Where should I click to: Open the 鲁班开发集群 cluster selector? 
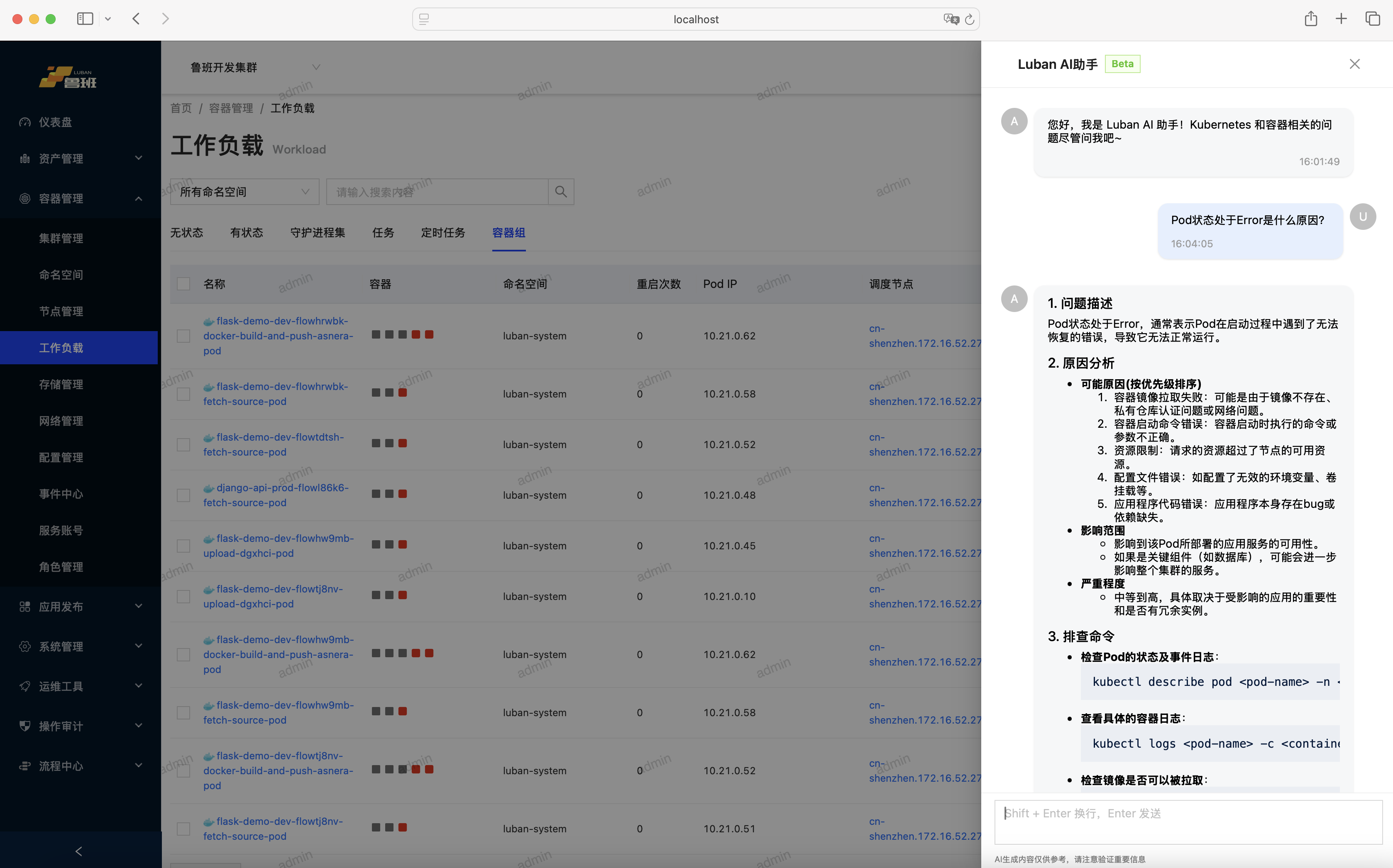click(x=254, y=67)
